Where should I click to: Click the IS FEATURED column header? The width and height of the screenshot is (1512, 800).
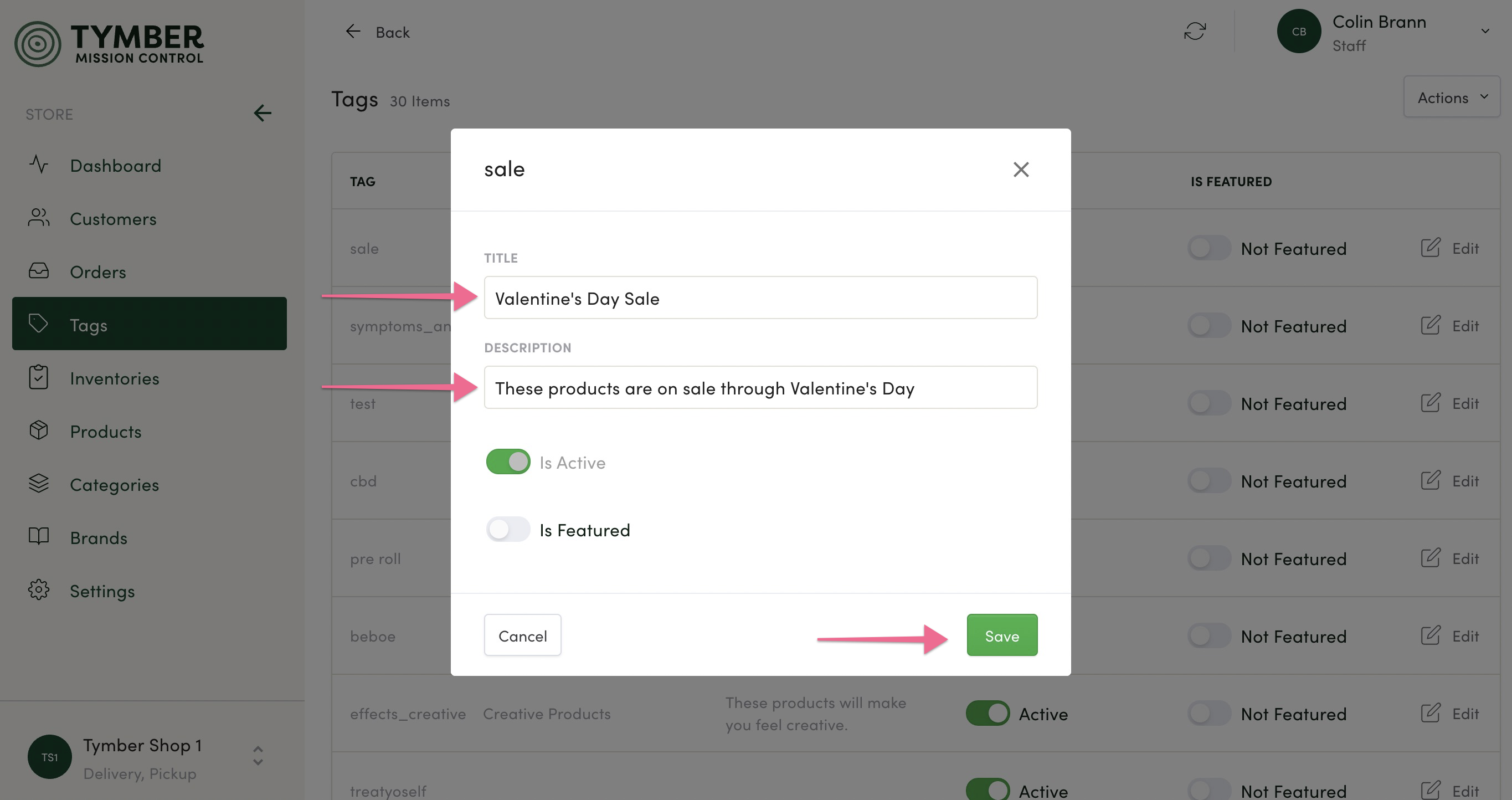[x=1231, y=181]
